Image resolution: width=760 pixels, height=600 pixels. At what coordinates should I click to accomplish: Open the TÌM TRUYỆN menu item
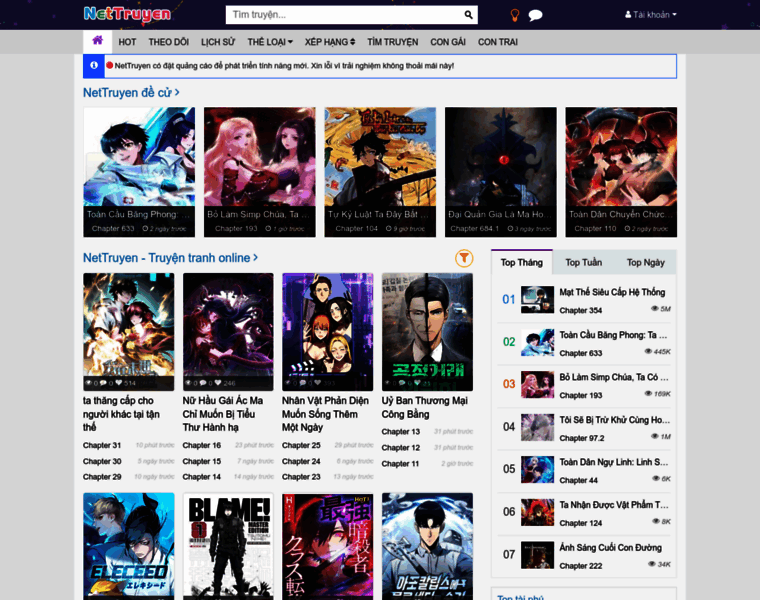[x=393, y=42]
